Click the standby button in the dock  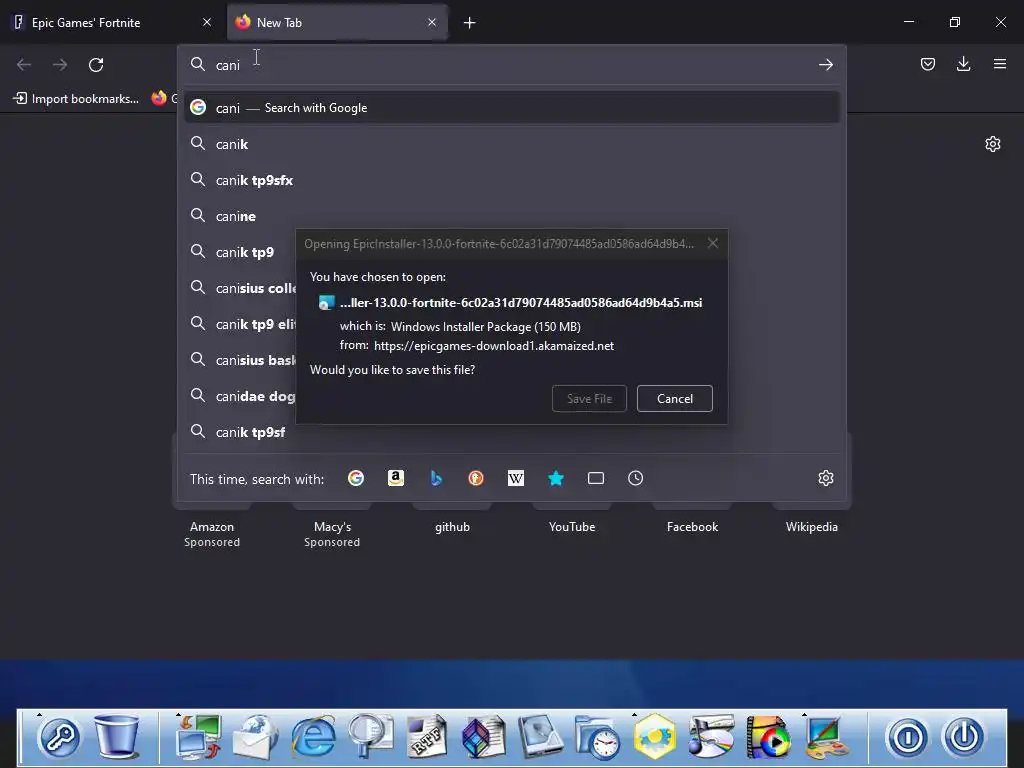[907, 737]
